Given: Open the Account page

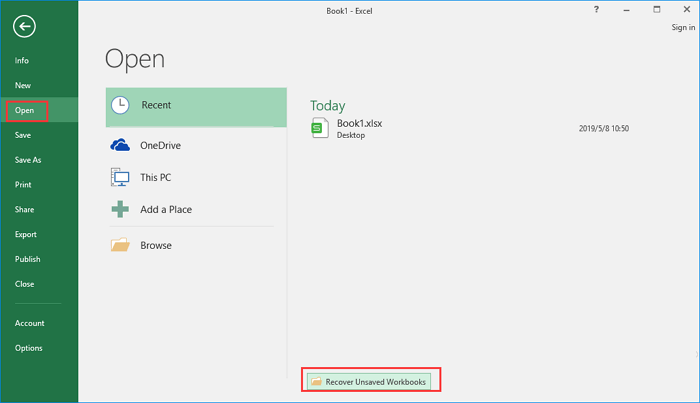Looking at the screenshot, I should [30, 323].
